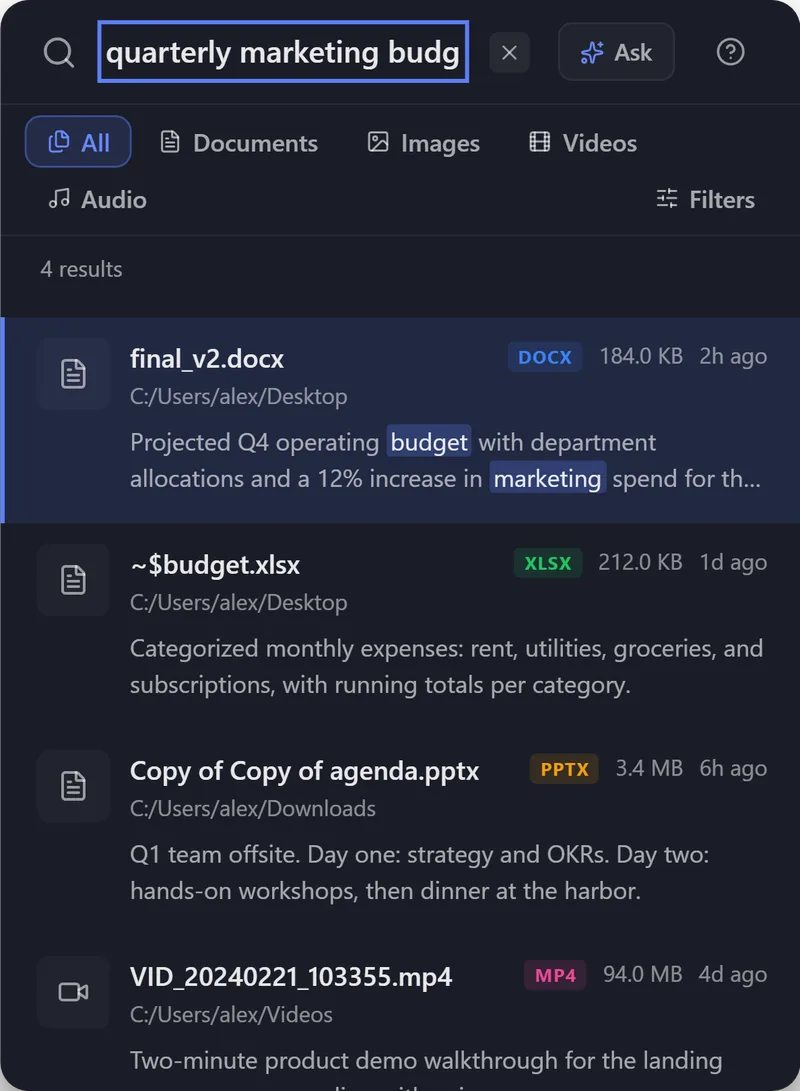
Task: Open the help question mark icon
Action: (730, 52)
